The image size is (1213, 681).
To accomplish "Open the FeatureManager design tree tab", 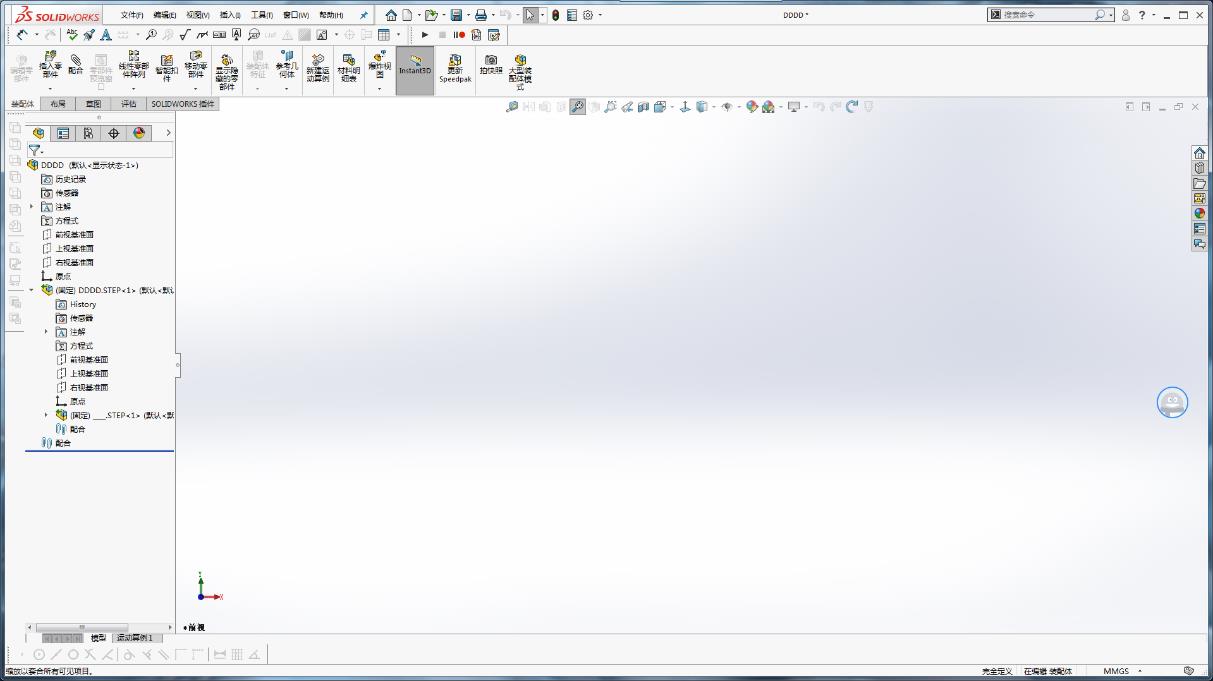I will 39,133.
